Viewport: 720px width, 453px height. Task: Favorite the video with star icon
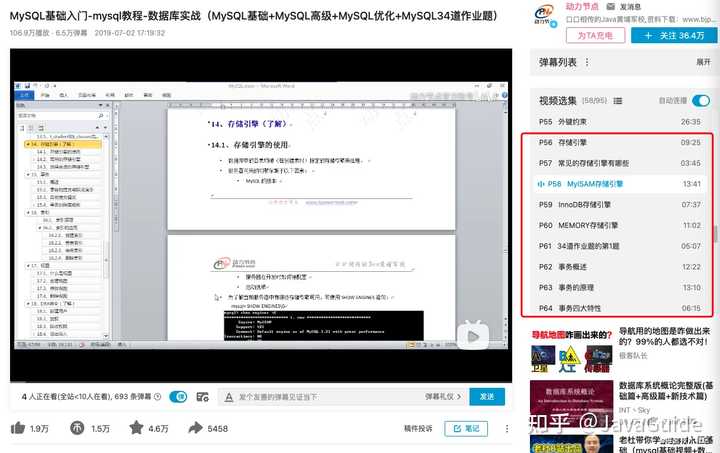[x=136, y=428]
